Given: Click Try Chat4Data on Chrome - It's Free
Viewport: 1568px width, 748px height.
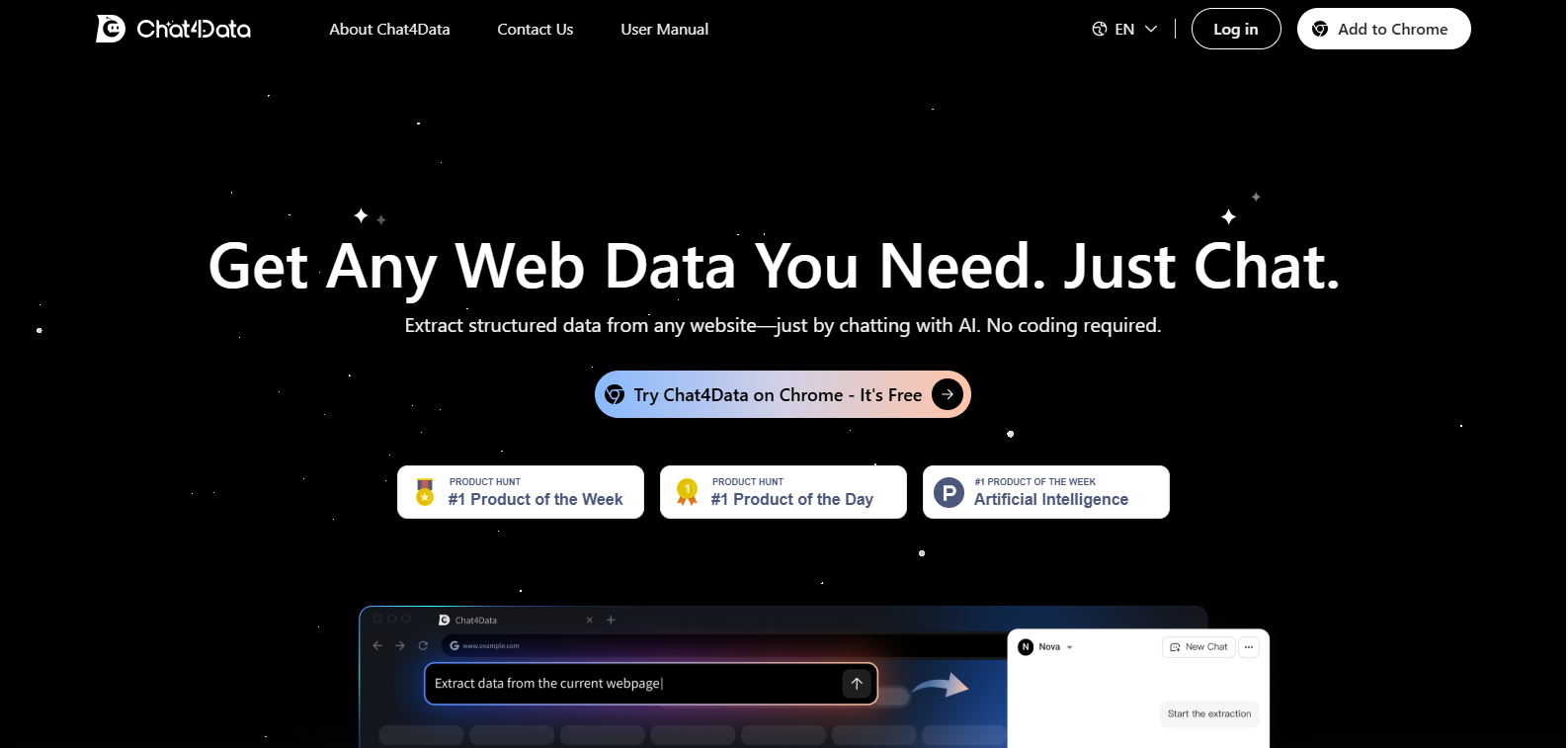Looking at the screenshot, I should [783, 394].
